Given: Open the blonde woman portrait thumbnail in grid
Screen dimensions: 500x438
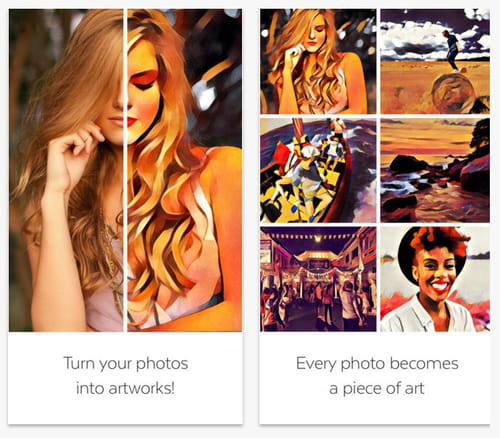Looking at the screenshot, I should coord(318,61).
